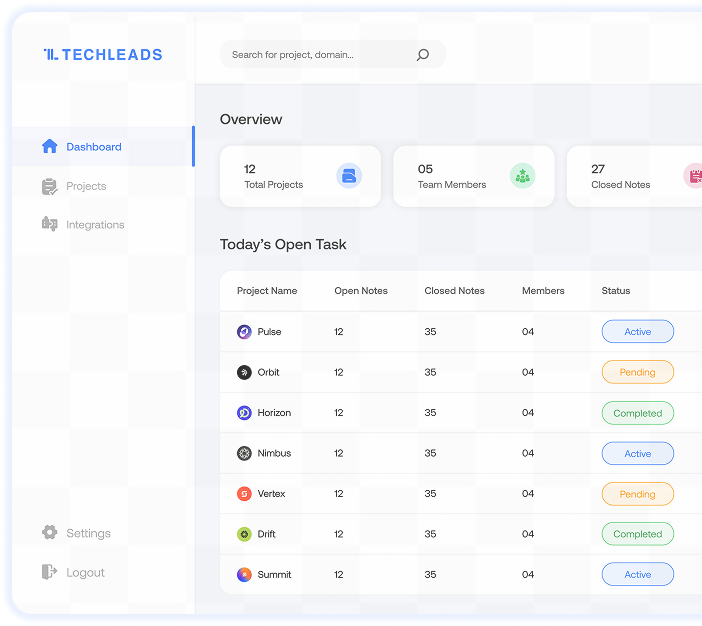
Task: Click the open notes value 12 for Pulse
Action: coord(338,332)
